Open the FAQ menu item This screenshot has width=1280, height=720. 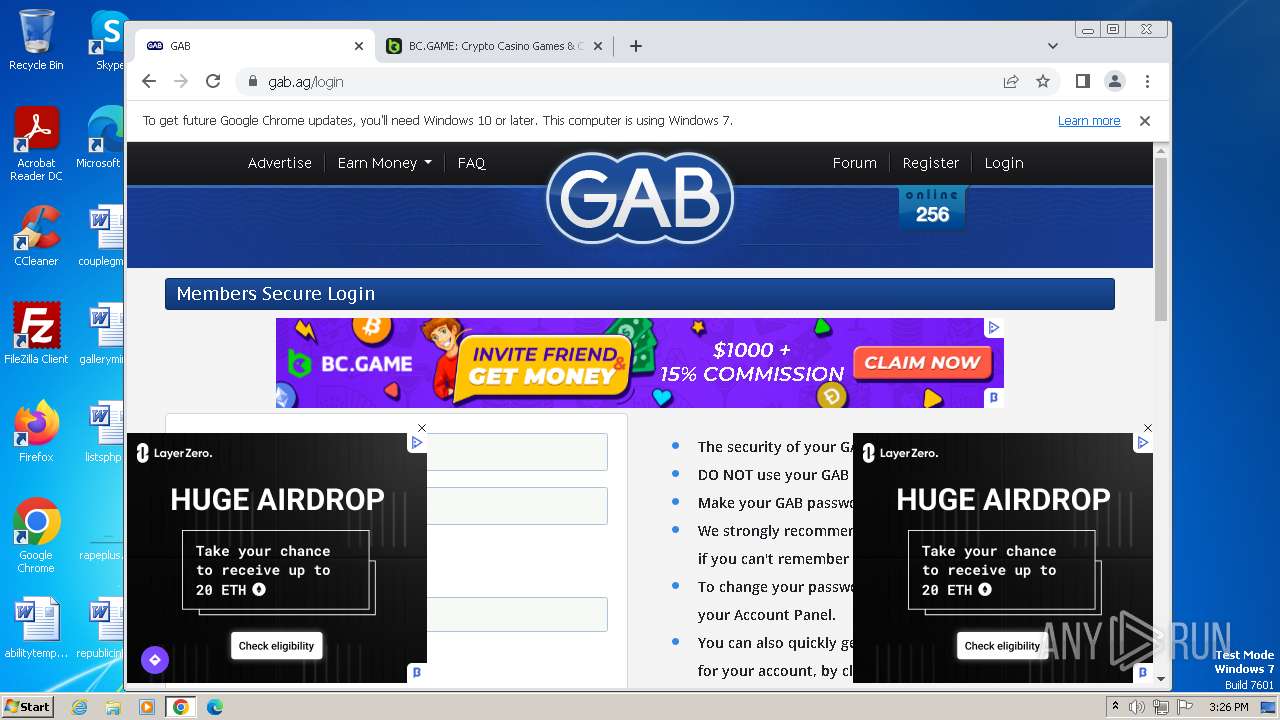(471, 163)
